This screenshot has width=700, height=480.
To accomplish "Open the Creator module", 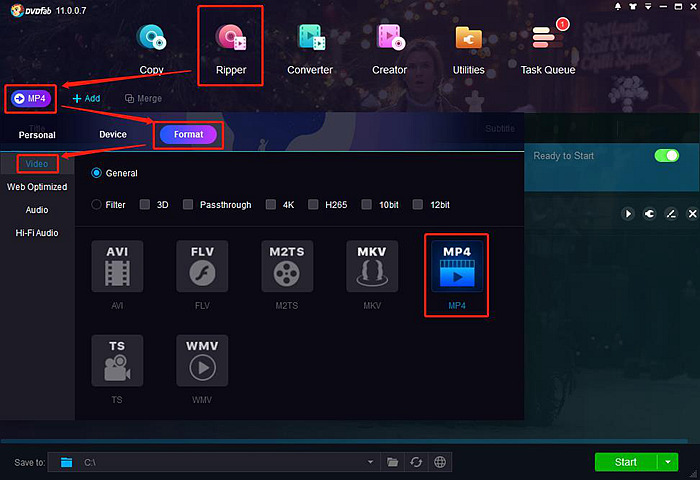I will 389,49.
